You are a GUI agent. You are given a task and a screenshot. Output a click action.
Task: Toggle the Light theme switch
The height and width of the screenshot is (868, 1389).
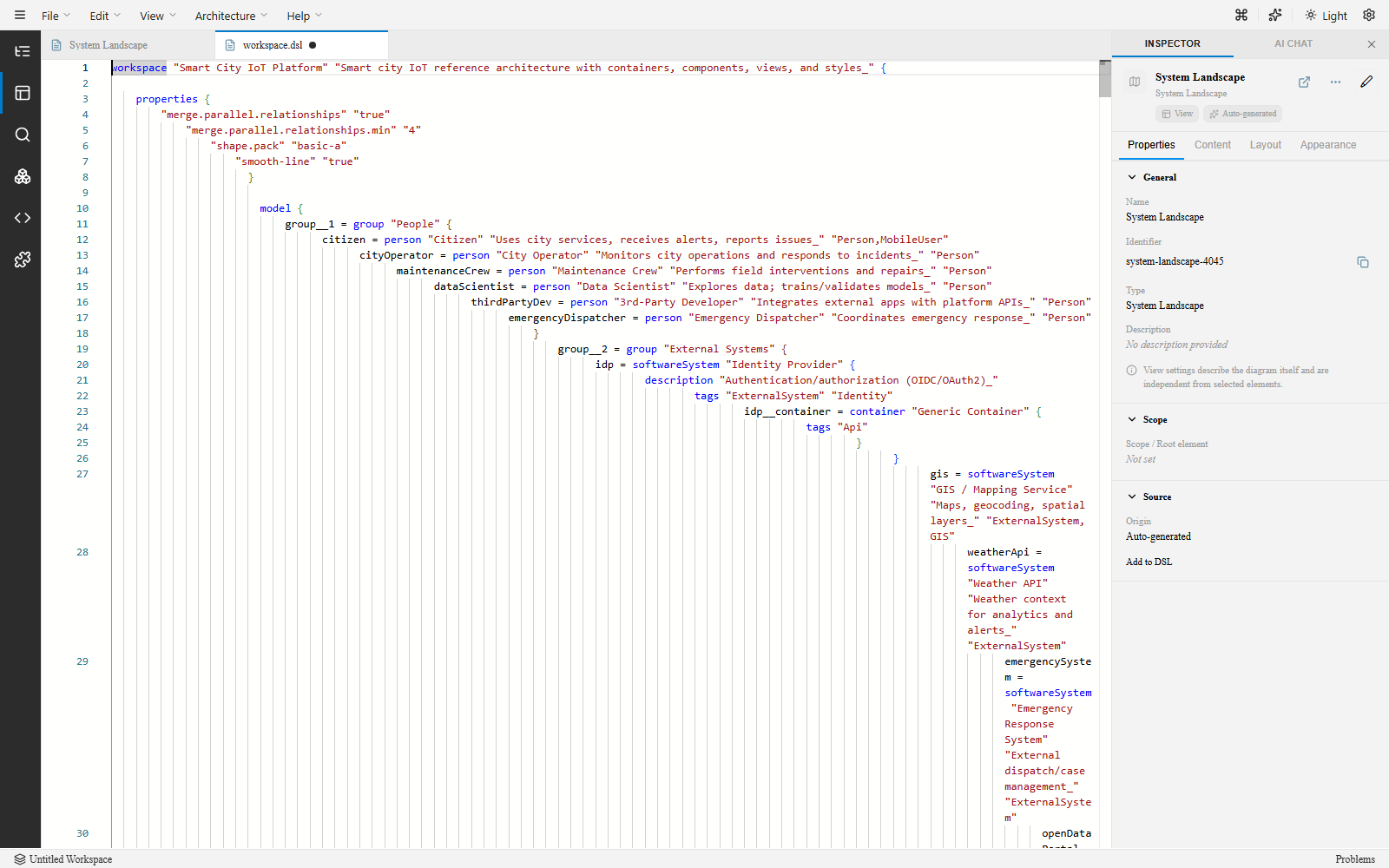pyautogui.click(x=1326, y=16)
